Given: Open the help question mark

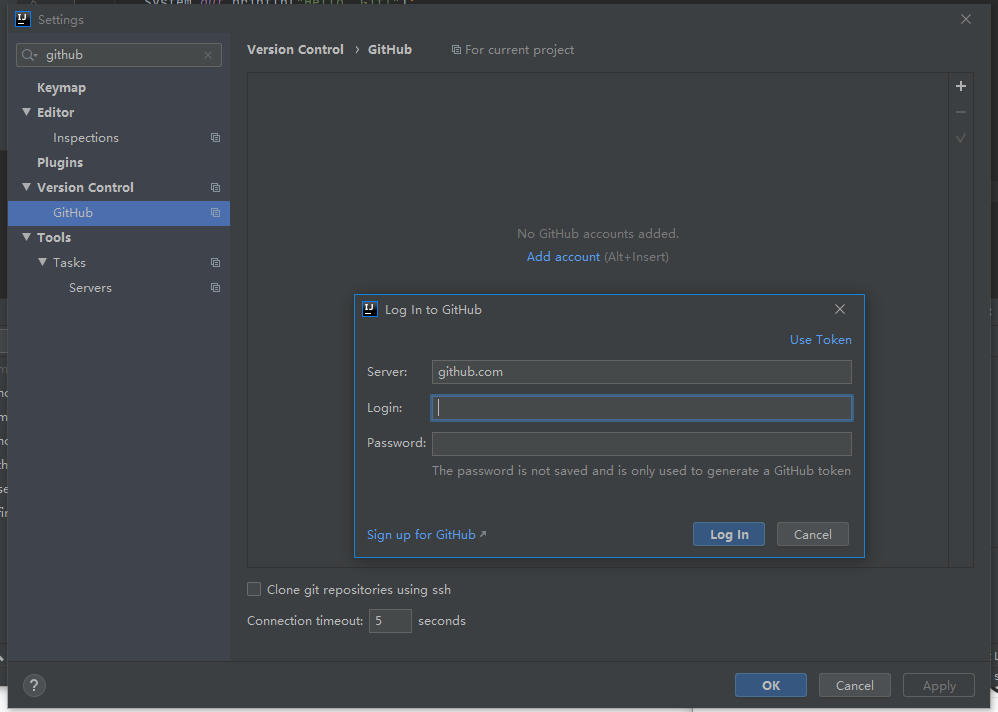Looking at the screenshot, I should pyautogui.click(x=34, y=685).
